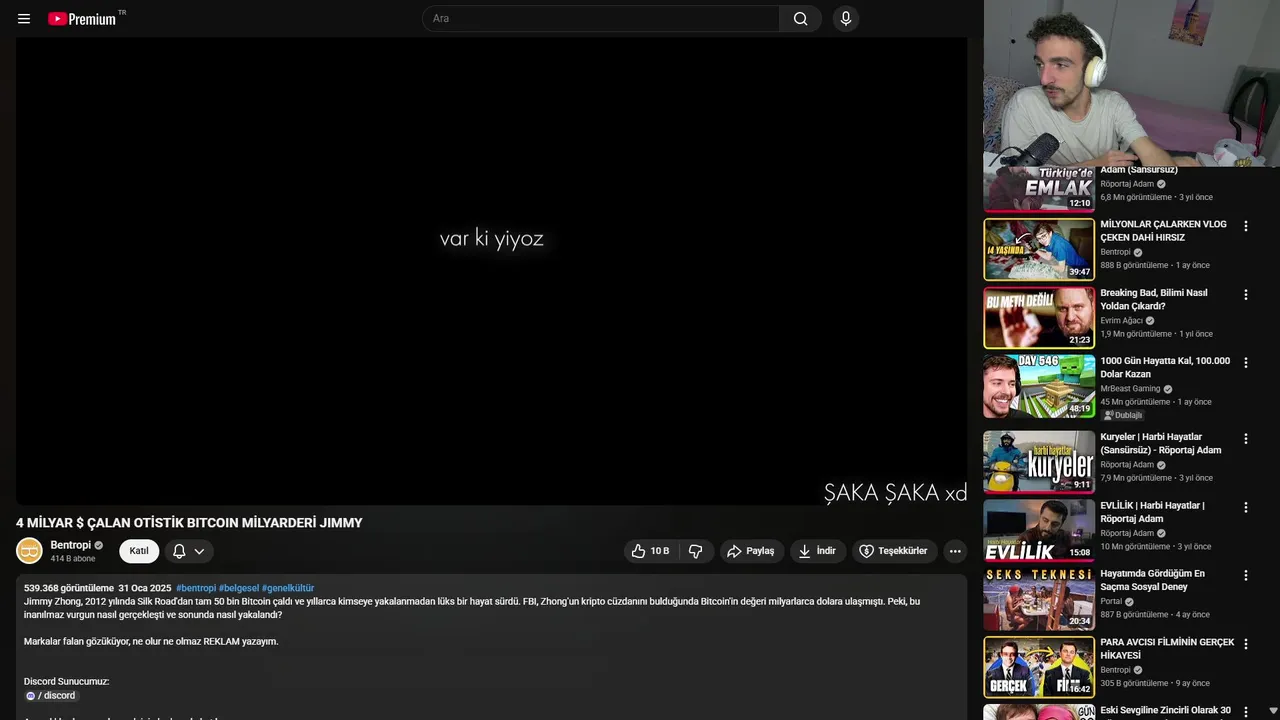1280x720 pixels.
Task: Open options for Eski Sevgiline Zincirli video
Action: 1246,710
